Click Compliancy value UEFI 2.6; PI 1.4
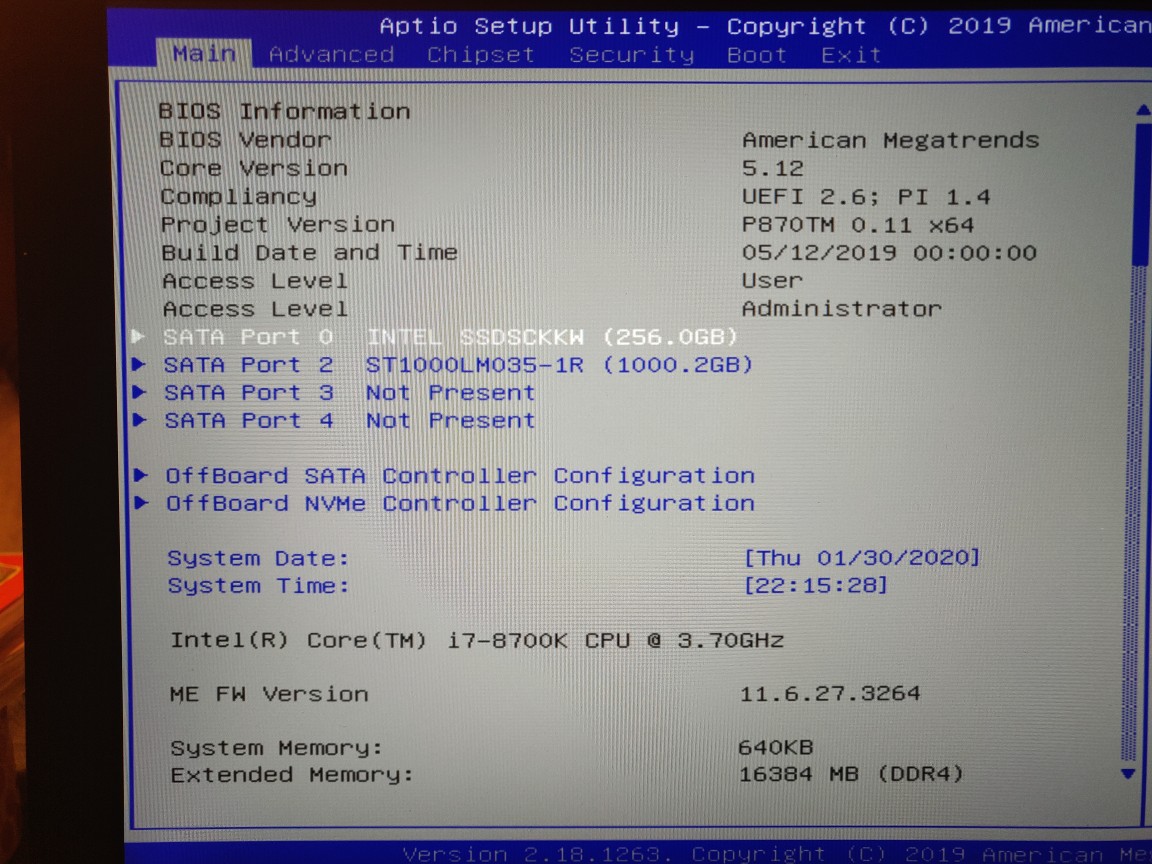The width and height of the screenshot is (1152, 864). point(866,196)
